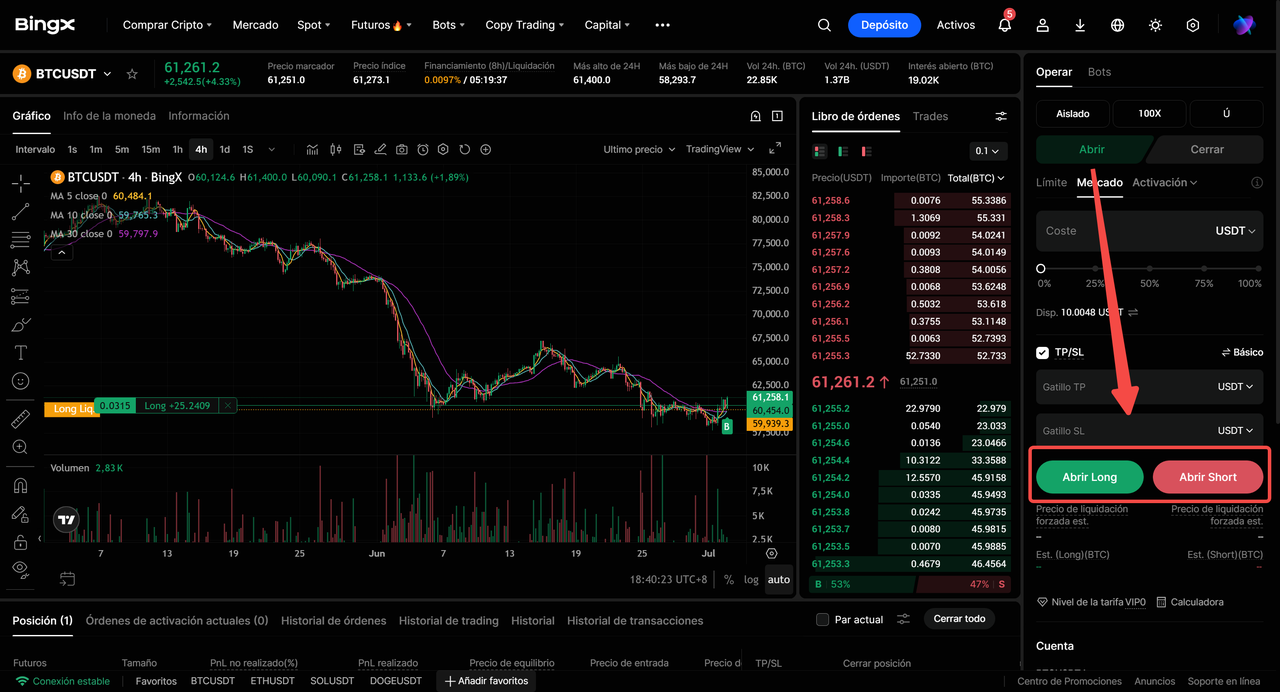Toggle log scale on chart
Screen dimensions: 1280x692
click(751, 579)
